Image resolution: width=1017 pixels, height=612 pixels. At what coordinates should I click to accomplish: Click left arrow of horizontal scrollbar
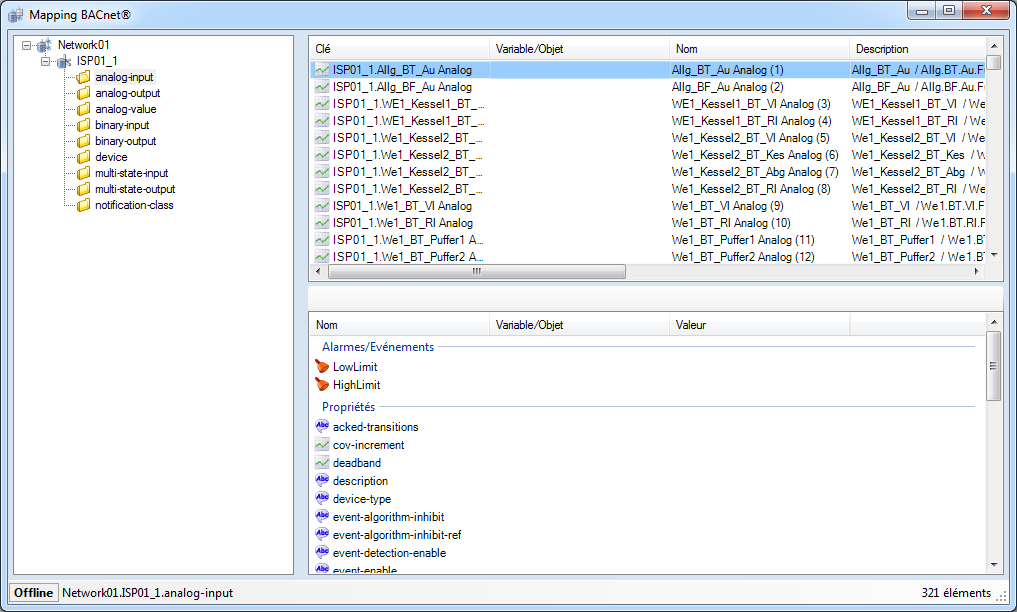tap(318, 272)
